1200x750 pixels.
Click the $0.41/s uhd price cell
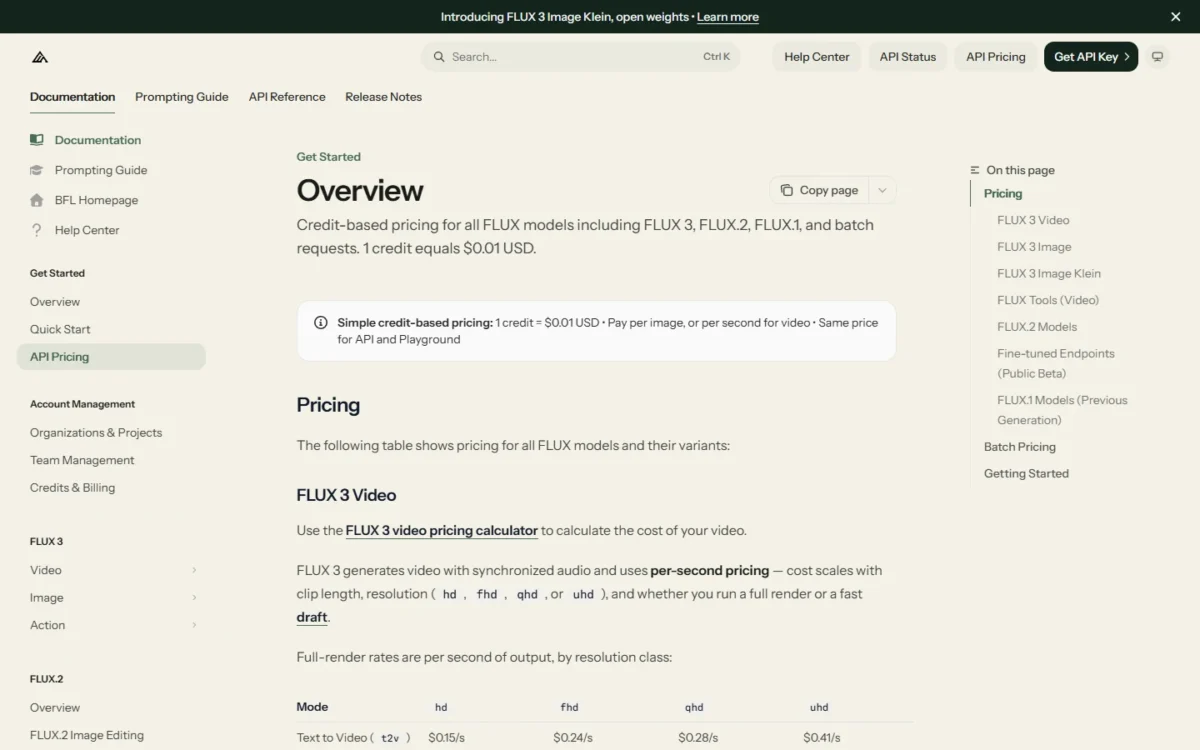(x=822, y=738)
